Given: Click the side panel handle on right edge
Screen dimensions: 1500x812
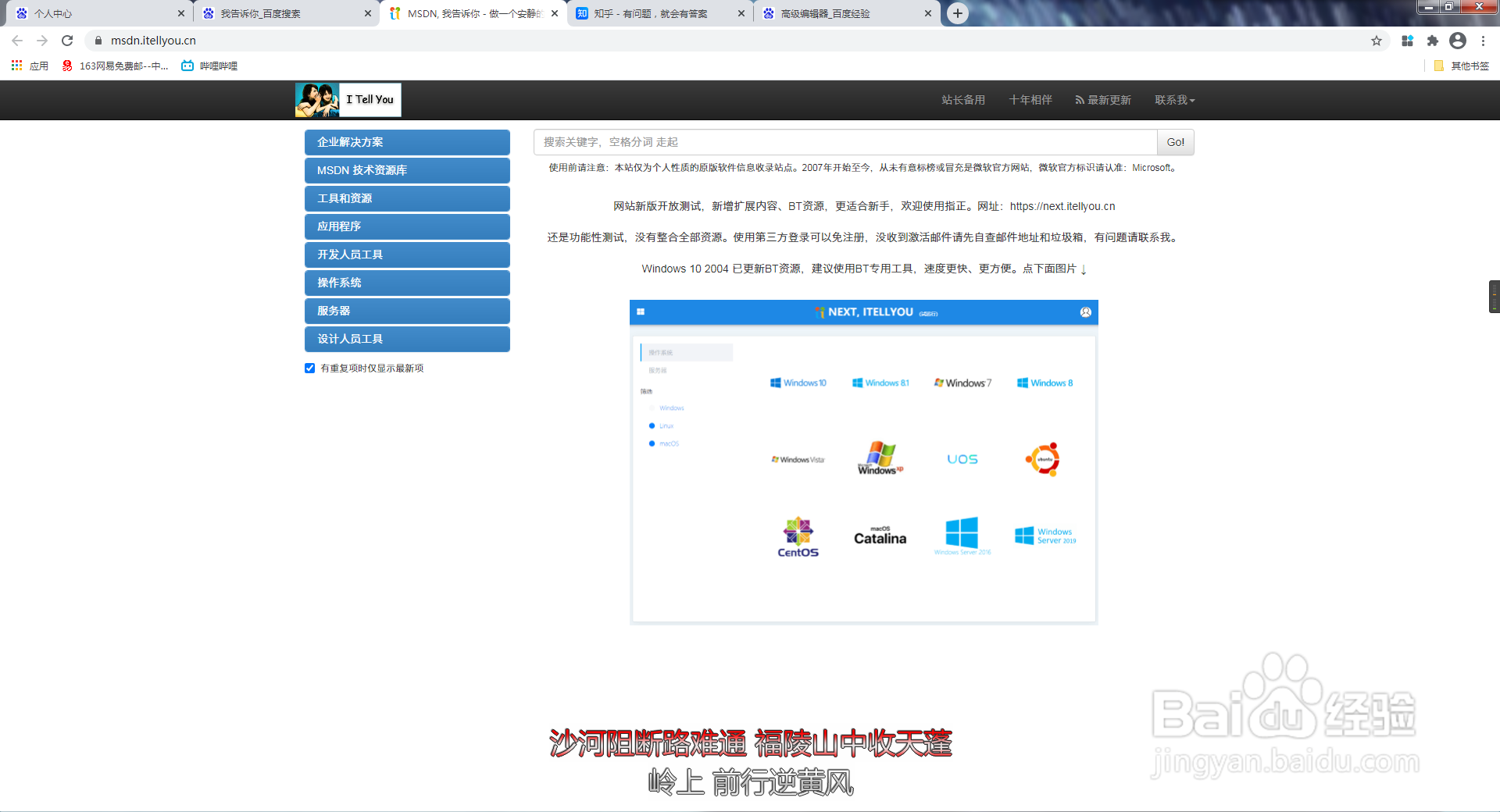Looking at the screenshot, I should coord(1494,297).
